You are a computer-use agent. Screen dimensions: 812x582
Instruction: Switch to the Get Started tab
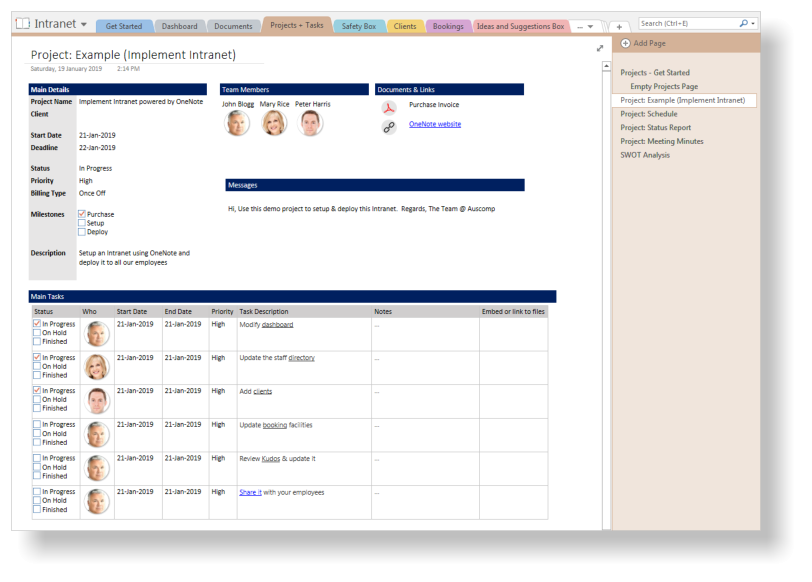[124, 26]
